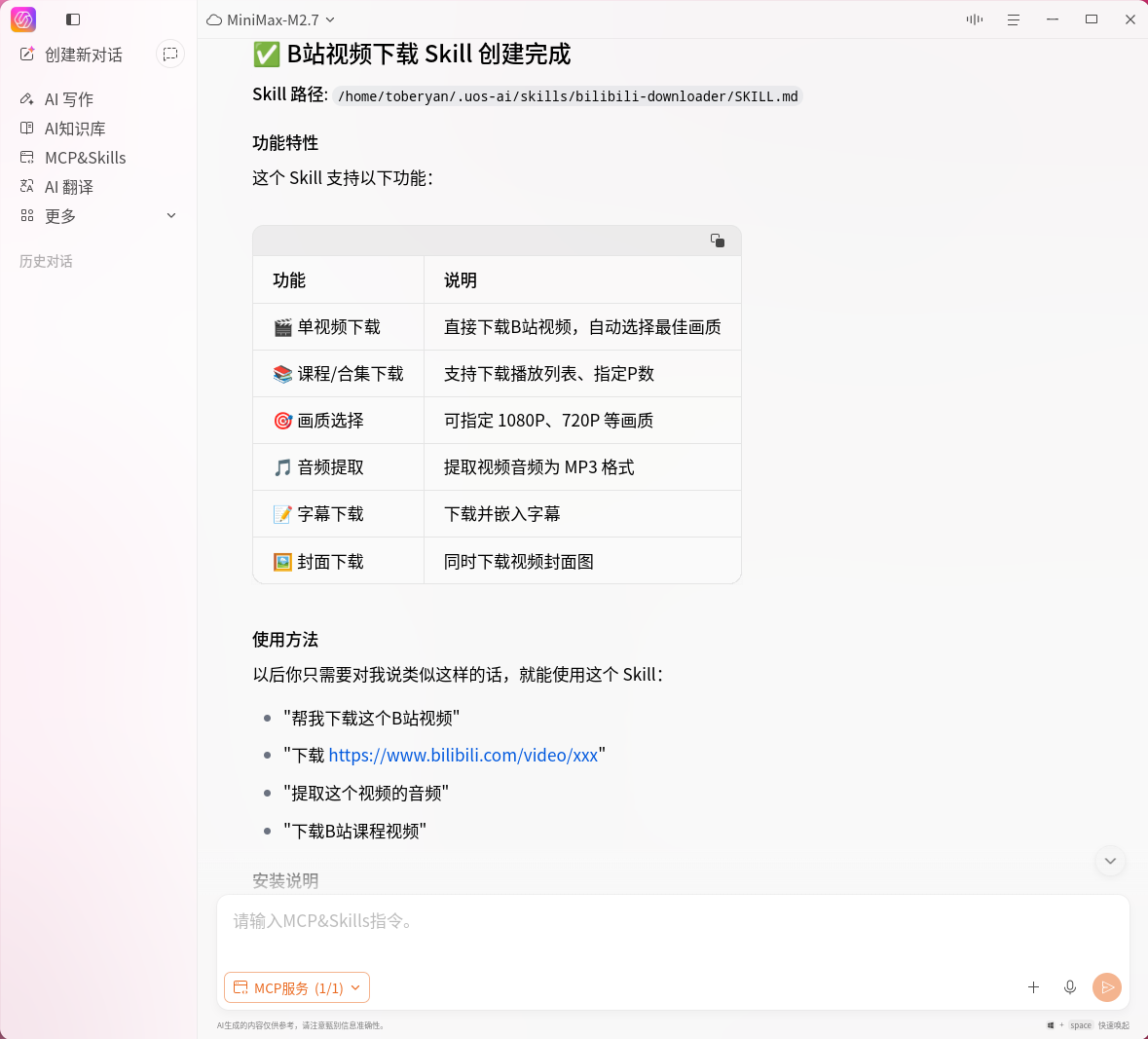1148x1039 pixels.
Task: Click the 同时下载视频封面图 cell
Action: pos(583,562)
